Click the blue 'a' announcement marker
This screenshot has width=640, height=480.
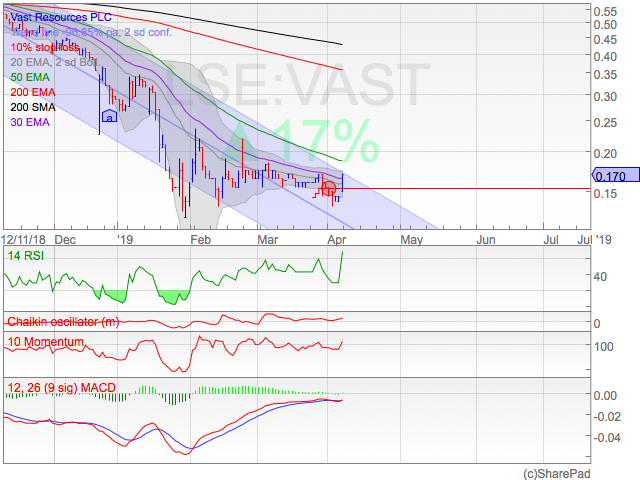pos(109,116)
